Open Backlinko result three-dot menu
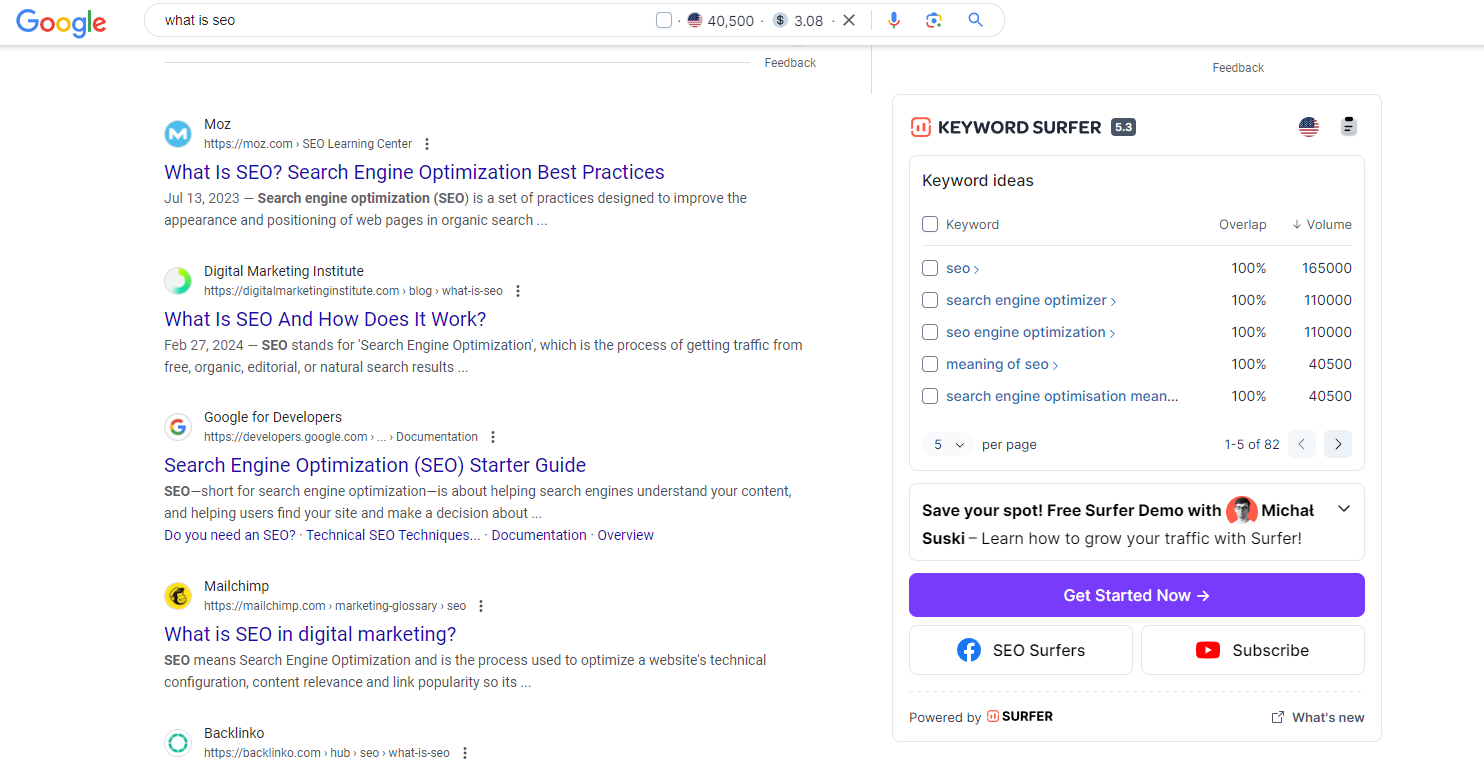Viewport: 1484px width, 763px height. click(x=465, y=753)
